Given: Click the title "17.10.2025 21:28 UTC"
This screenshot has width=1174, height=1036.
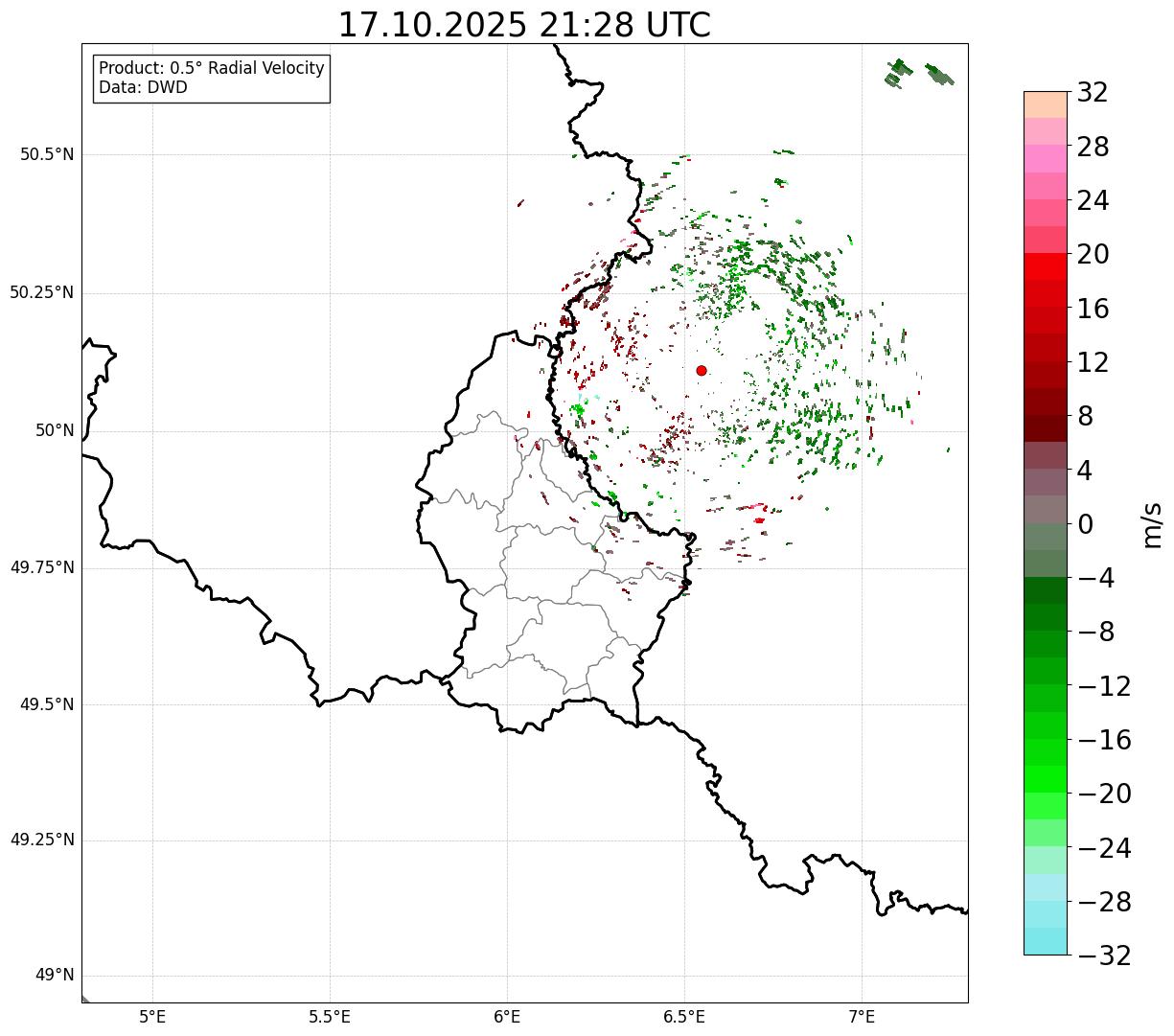Looking at the screenshot, I should [524, 25].
